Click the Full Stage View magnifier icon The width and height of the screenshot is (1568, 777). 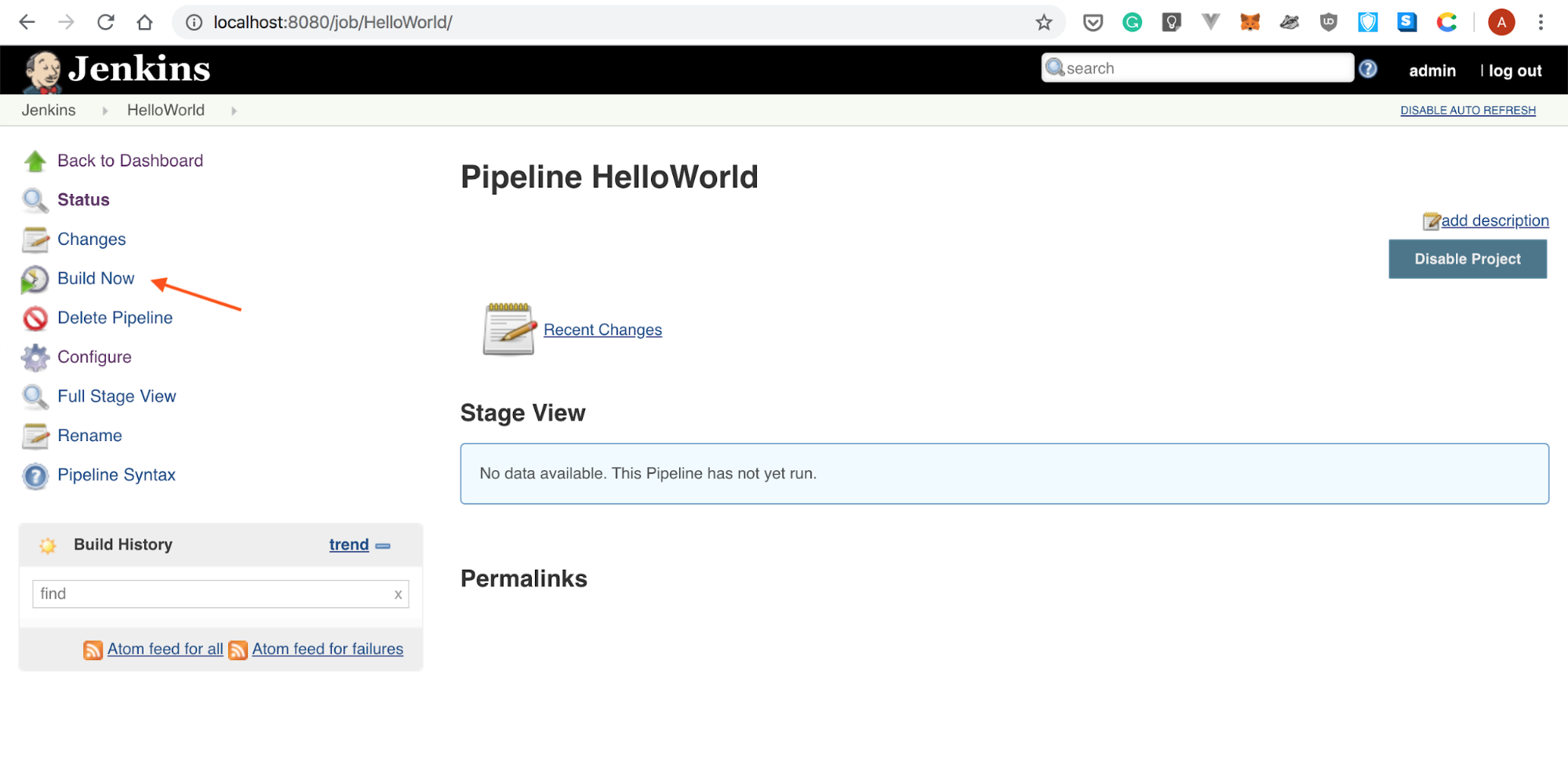pos(35,397)
